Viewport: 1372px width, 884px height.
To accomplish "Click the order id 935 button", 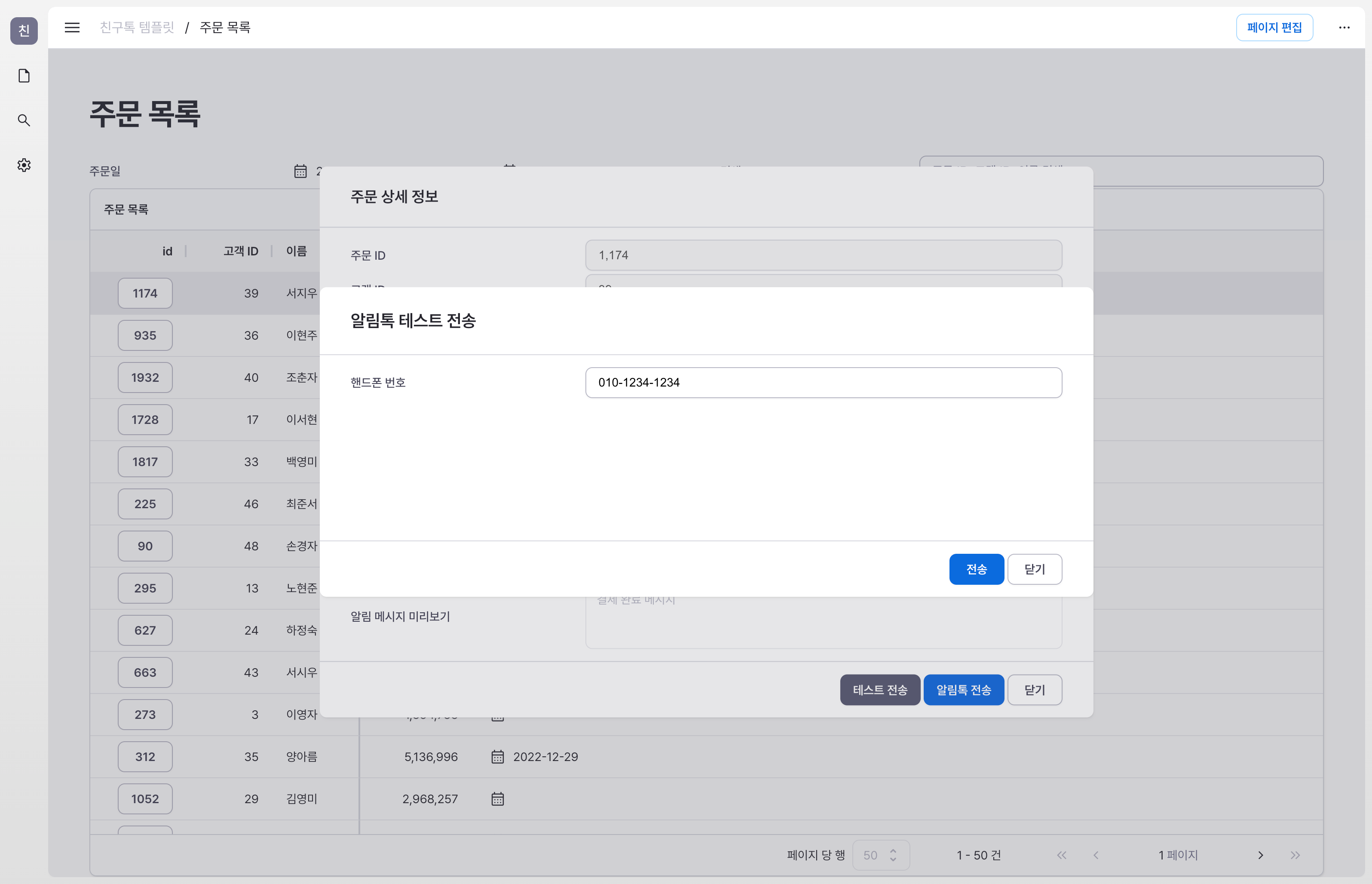I will (x=145, y=336).
